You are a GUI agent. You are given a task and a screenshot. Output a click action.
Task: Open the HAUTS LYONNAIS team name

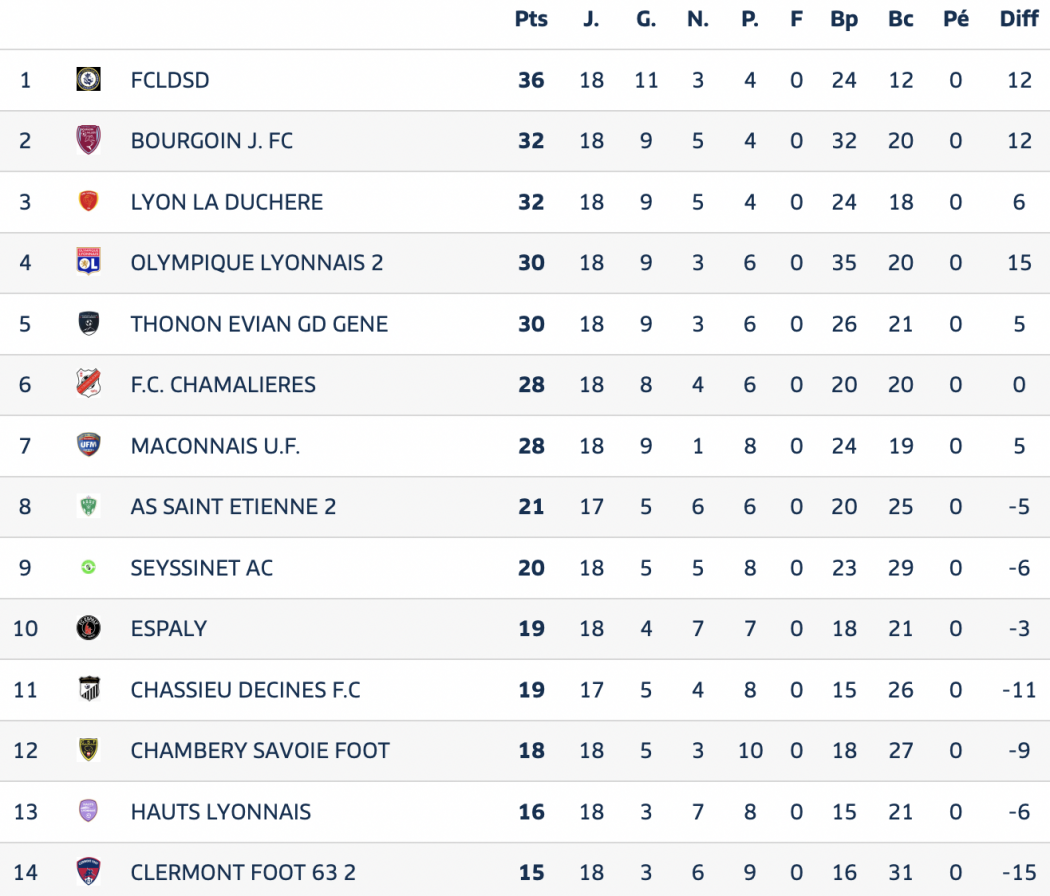[x=220, y=812]
